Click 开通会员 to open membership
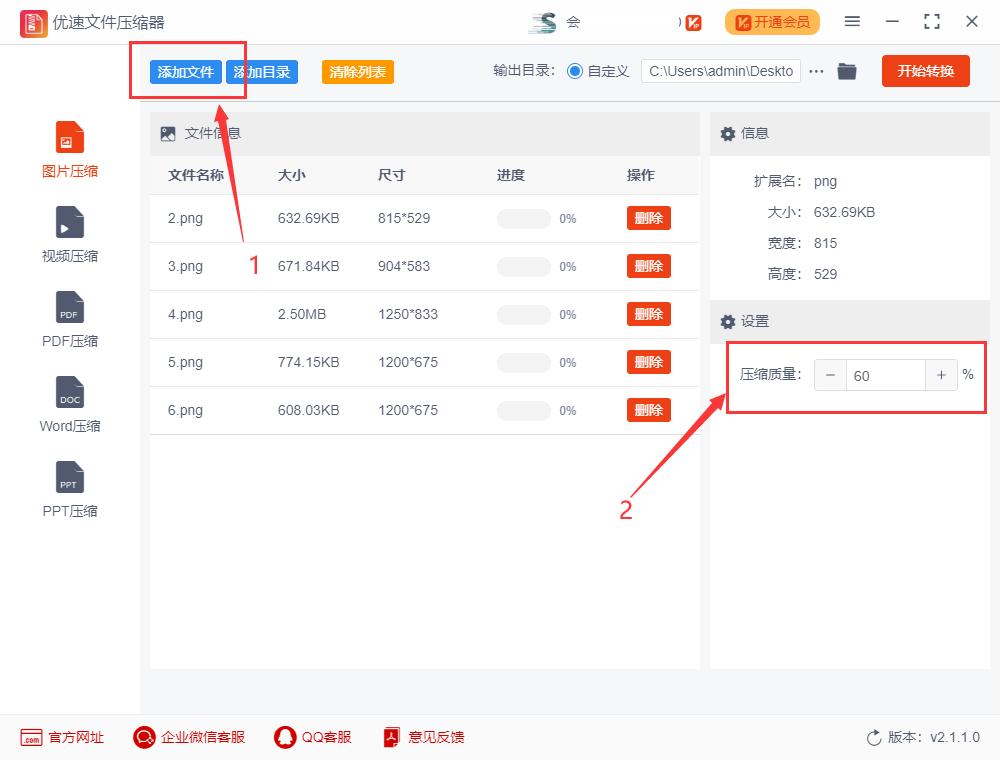 click(x=772, y=21)
